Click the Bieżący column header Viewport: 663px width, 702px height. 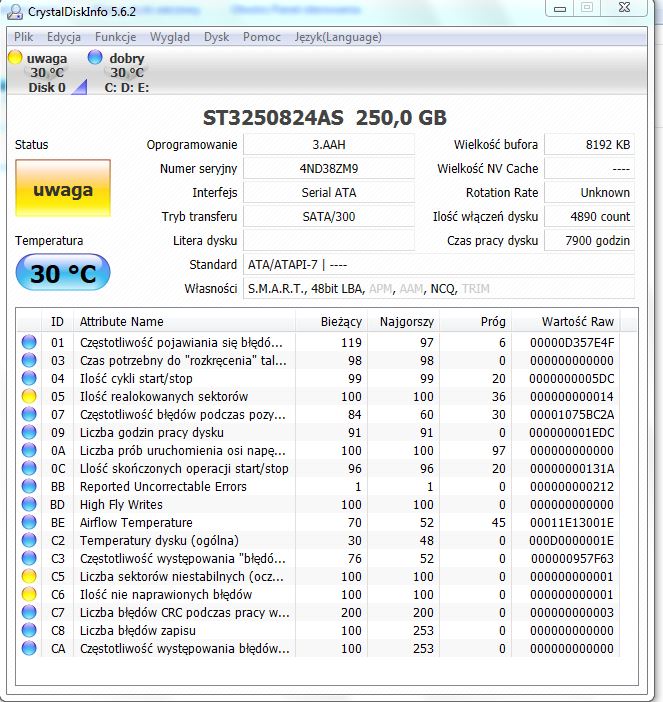331,321
